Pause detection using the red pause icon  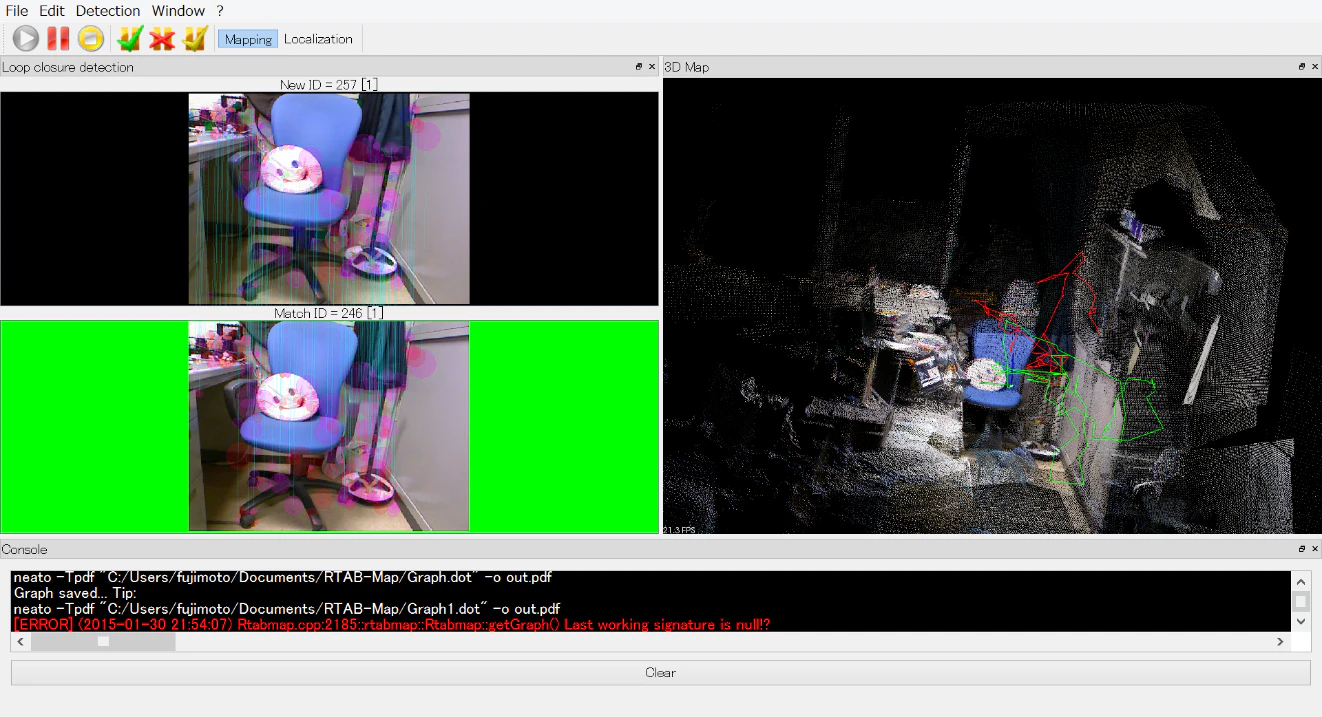tap(58, 39)
